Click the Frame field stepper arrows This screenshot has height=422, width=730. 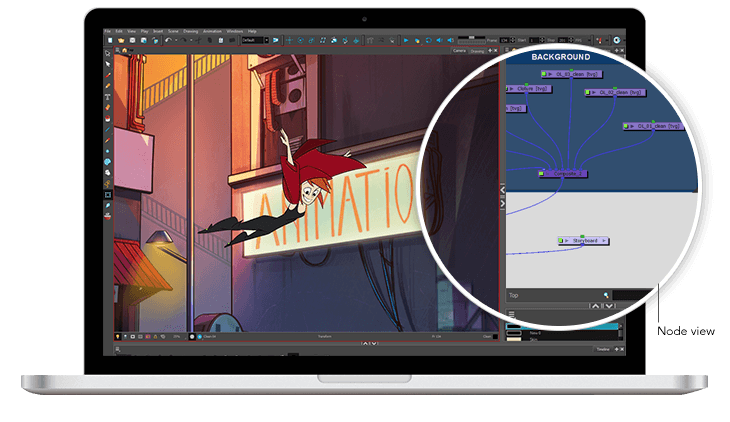pos(513,40)
